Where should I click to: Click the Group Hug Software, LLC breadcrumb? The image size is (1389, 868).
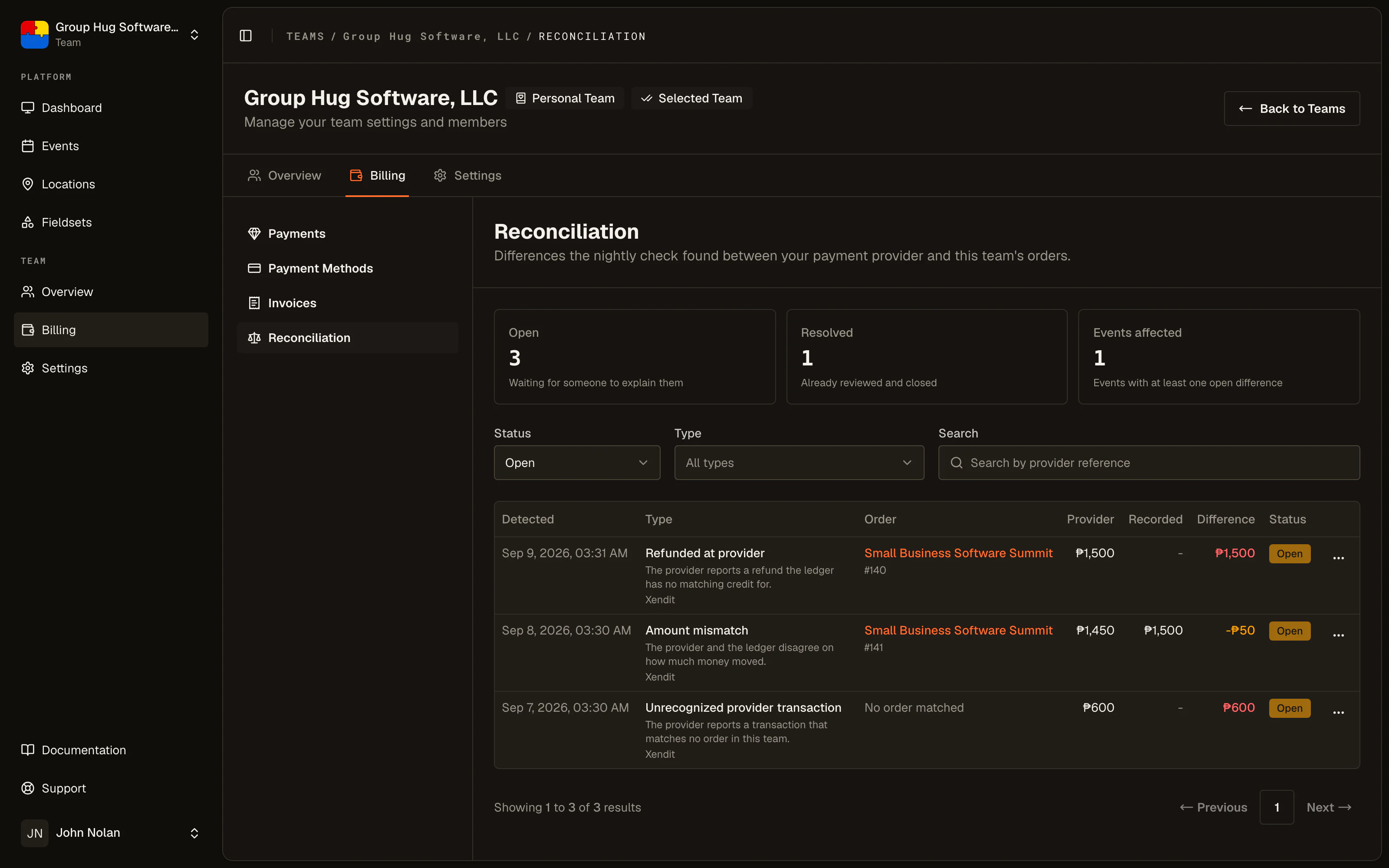[x=431, y=36]
